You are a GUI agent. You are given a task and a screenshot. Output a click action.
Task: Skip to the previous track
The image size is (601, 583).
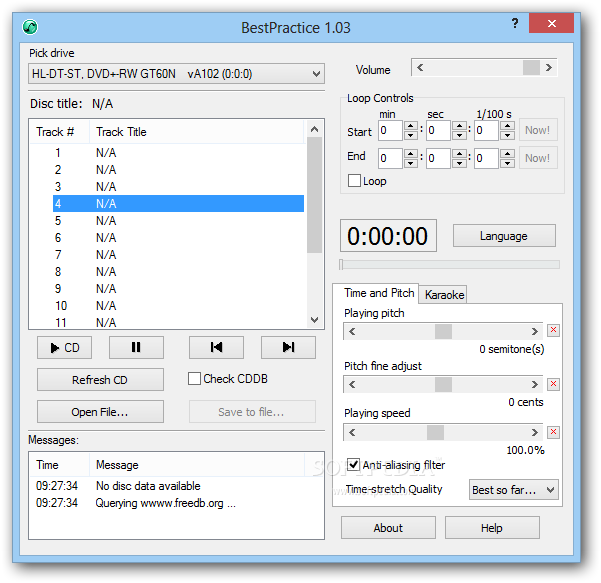pyautogui.click(x=216, y=348)
